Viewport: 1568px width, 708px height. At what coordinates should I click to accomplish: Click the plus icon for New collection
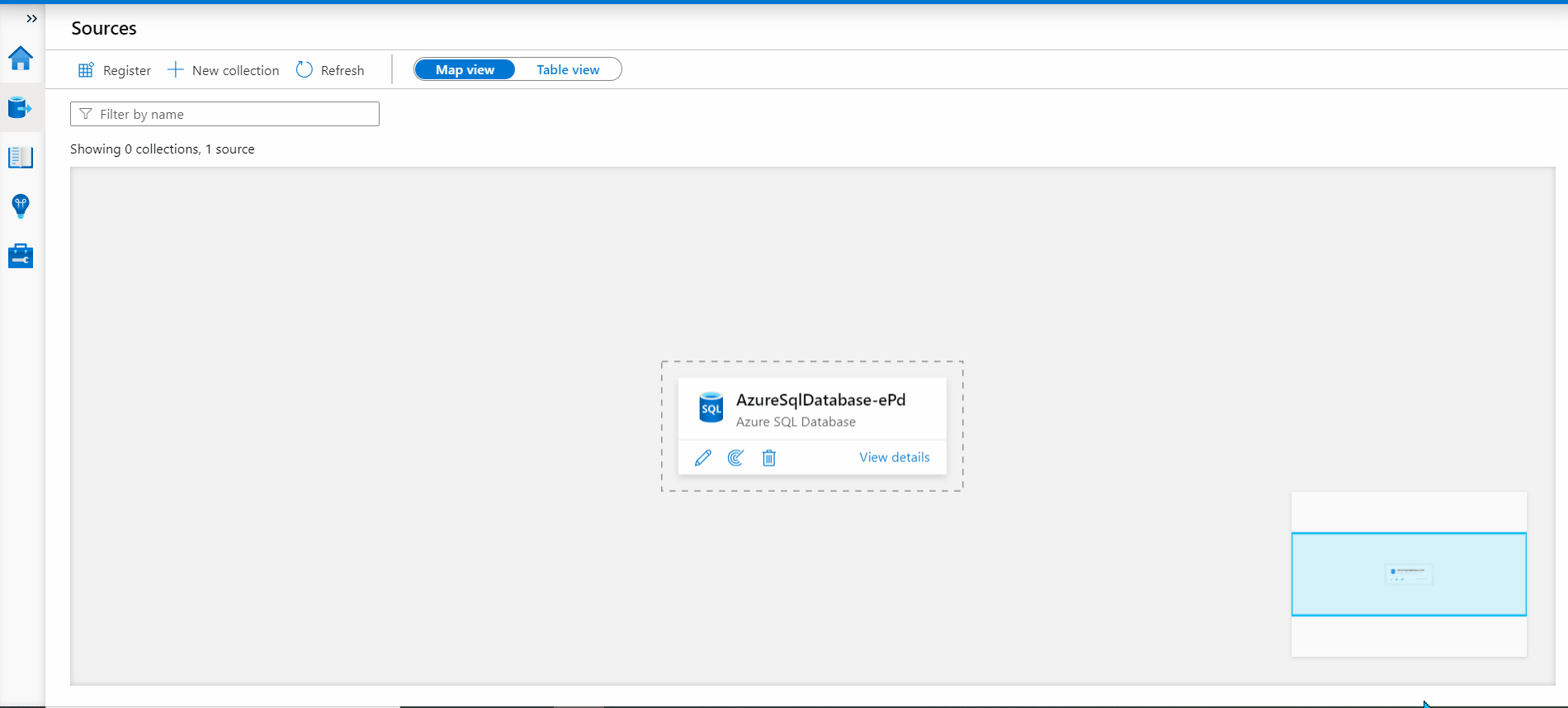tap(175, 70)
